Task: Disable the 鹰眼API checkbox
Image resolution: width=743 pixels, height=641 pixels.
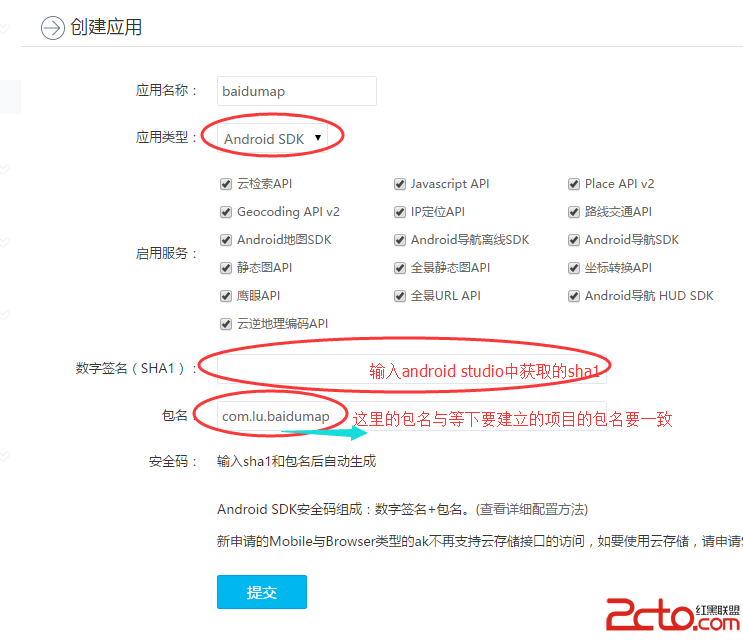Action: click(x=226, y=296)
